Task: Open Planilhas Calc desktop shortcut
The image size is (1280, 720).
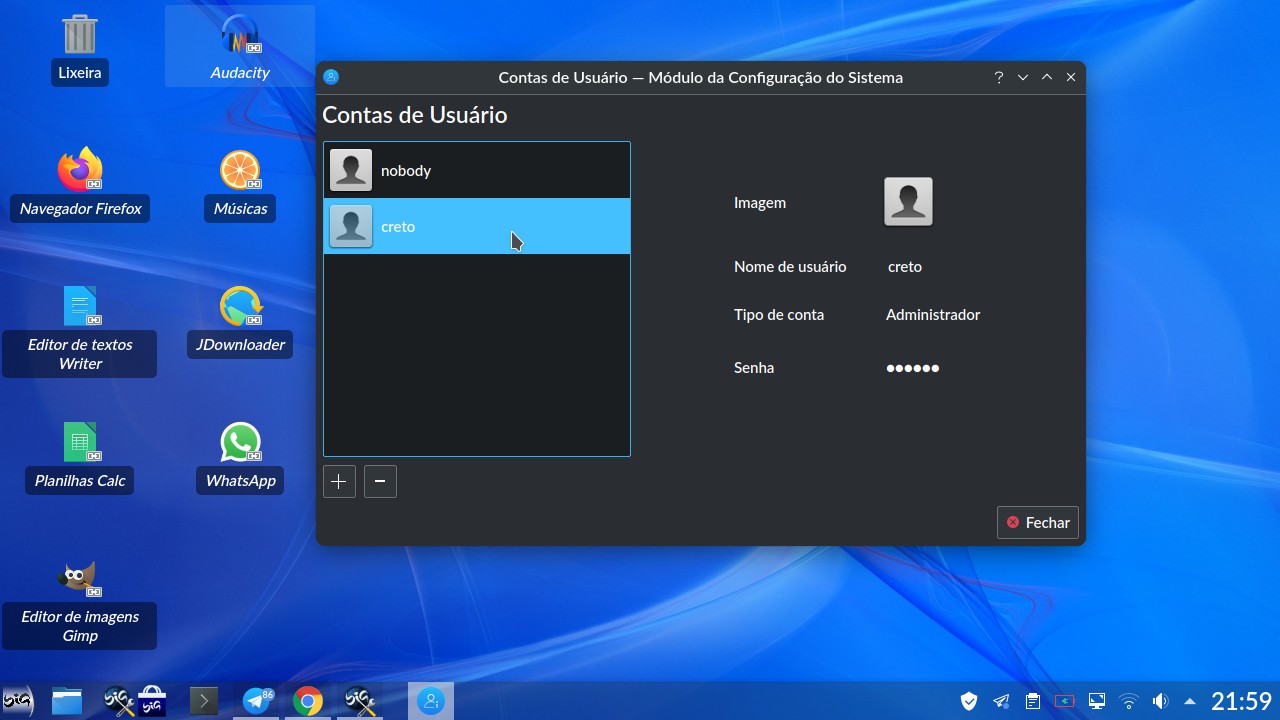Action: [80, 458]
